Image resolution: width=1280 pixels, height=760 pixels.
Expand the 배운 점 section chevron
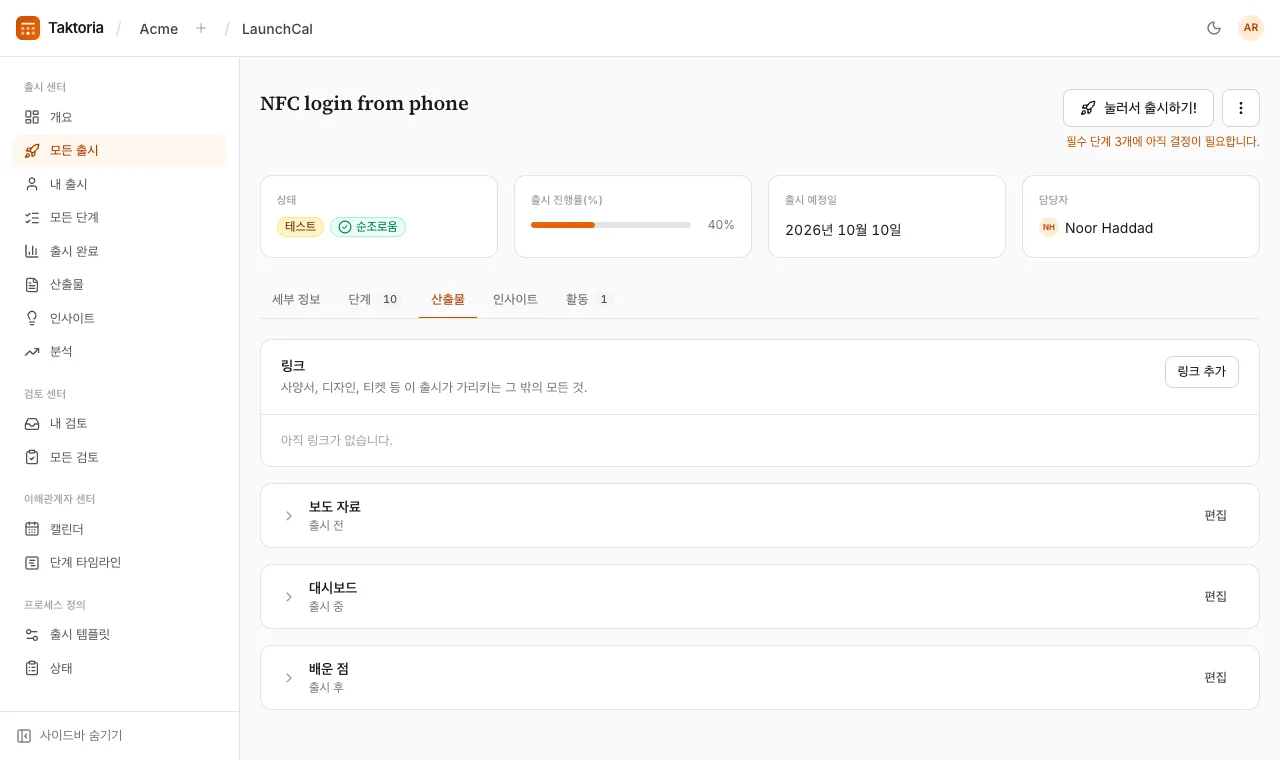point(289,678)
